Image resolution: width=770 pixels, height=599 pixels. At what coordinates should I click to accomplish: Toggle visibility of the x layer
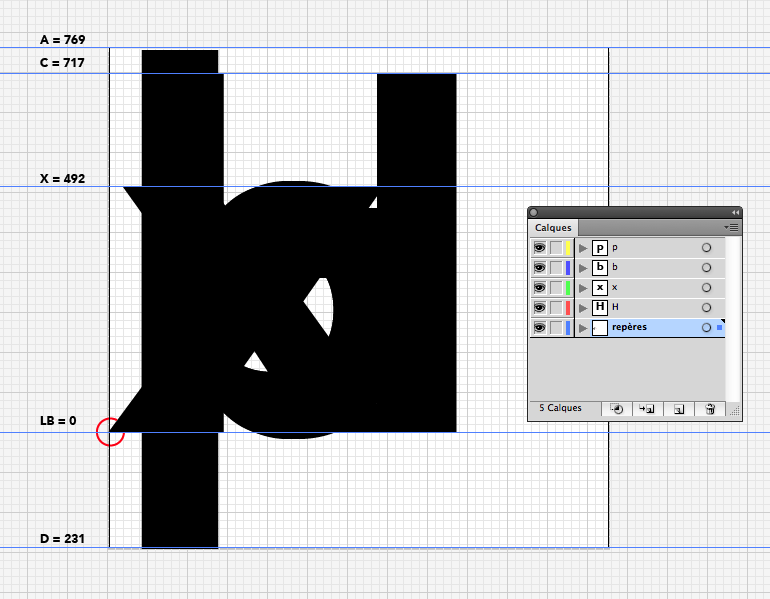tap(539, 288)
